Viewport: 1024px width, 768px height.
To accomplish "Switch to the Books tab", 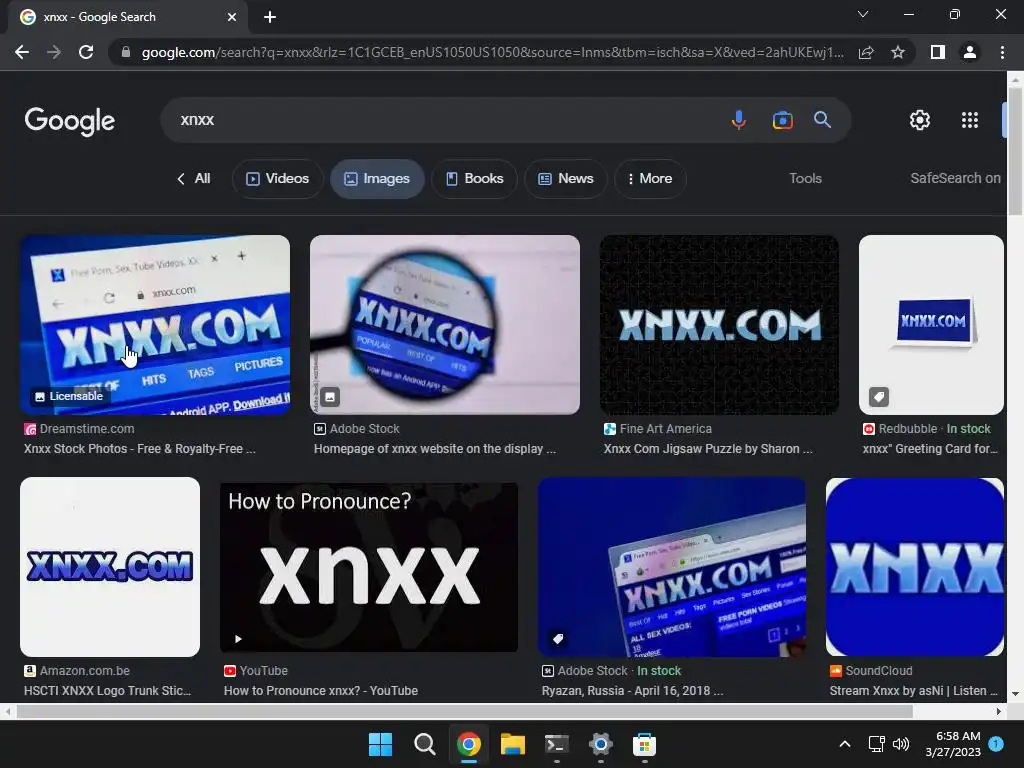I will (x=475, y=178).
